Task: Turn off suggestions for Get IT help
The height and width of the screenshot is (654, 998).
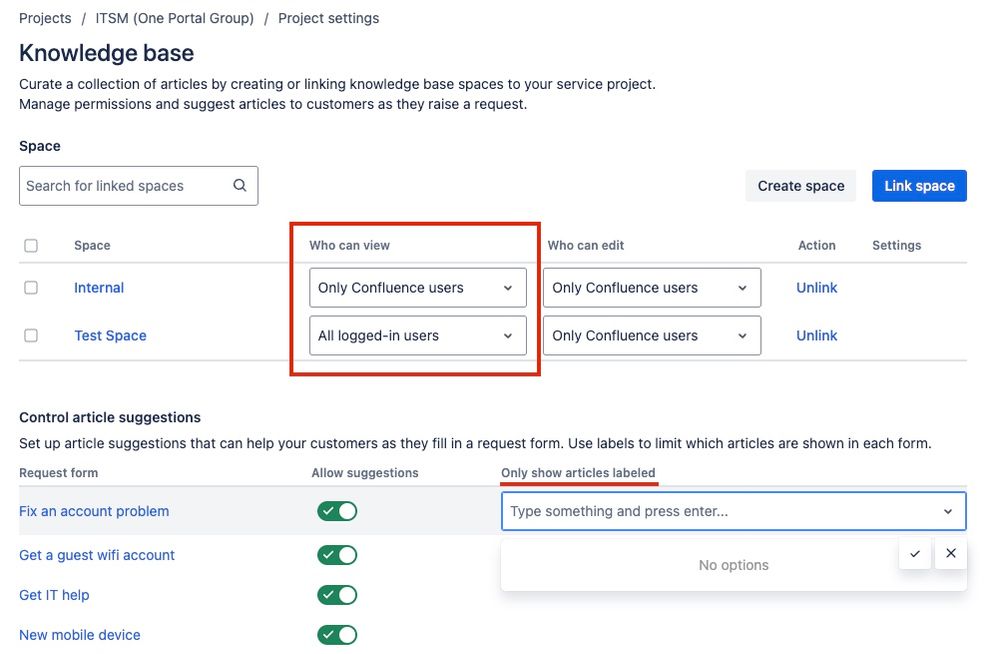Action: 337,595
